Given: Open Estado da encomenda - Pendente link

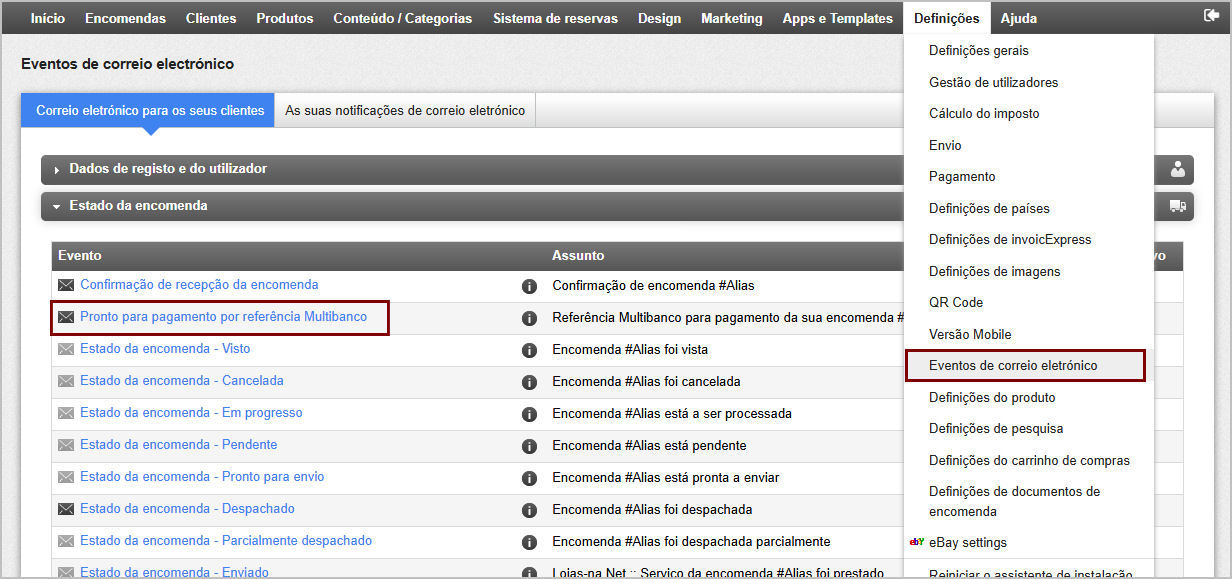Looking at the screenshot, I should tap(179, 445).
